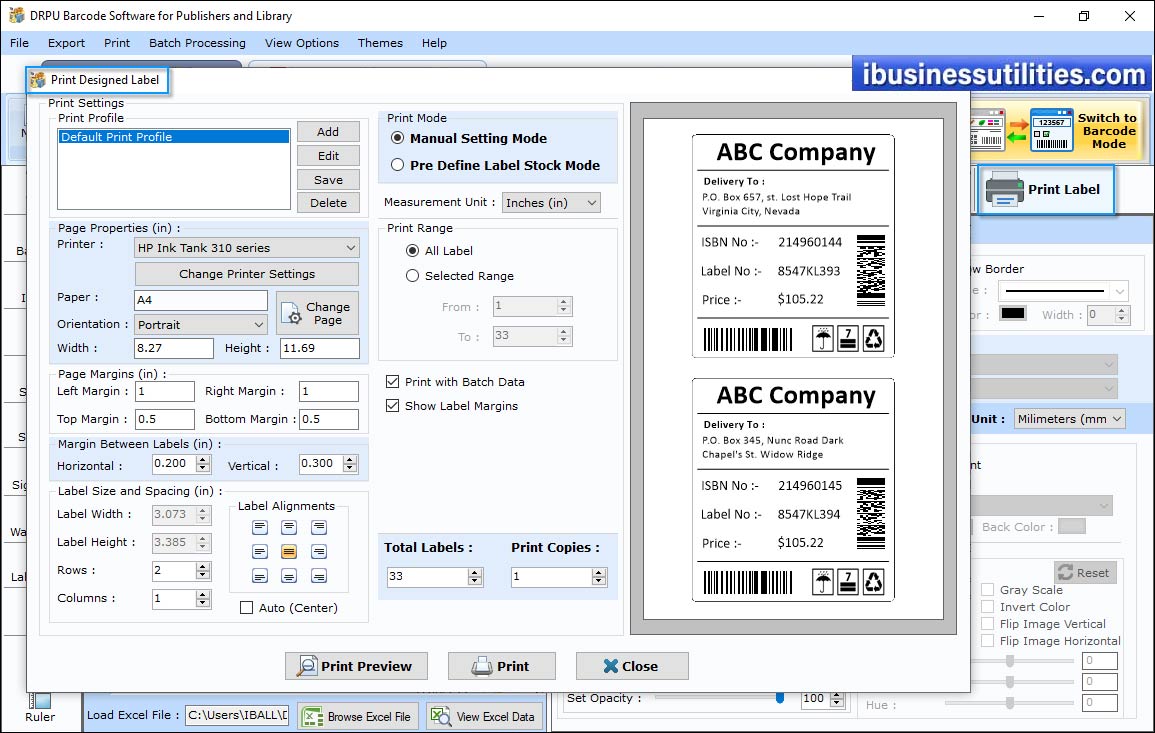
Task: Click Load Excel File path field
Action: (x=236, y=715)
